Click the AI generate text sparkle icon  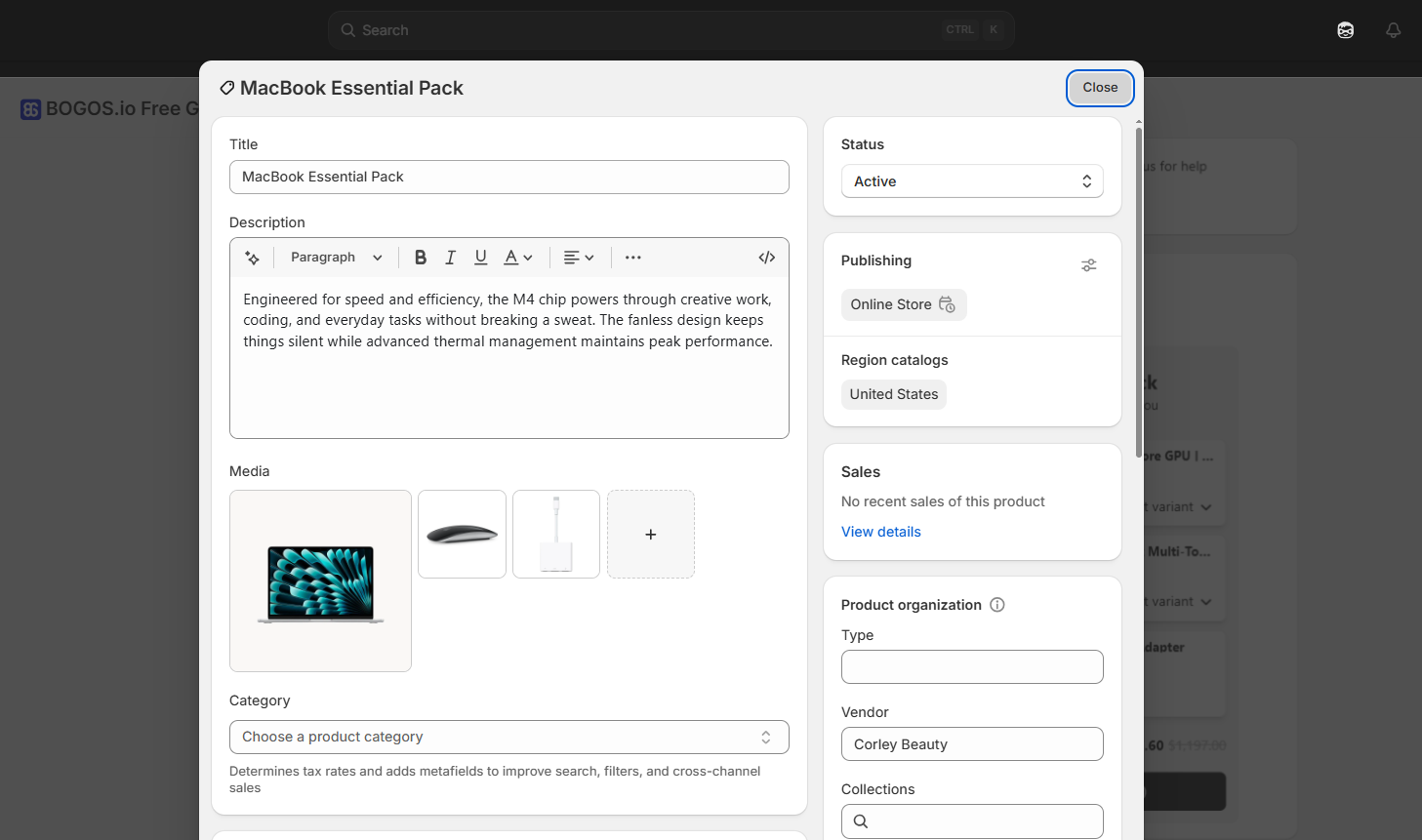(x=253, y=258)
